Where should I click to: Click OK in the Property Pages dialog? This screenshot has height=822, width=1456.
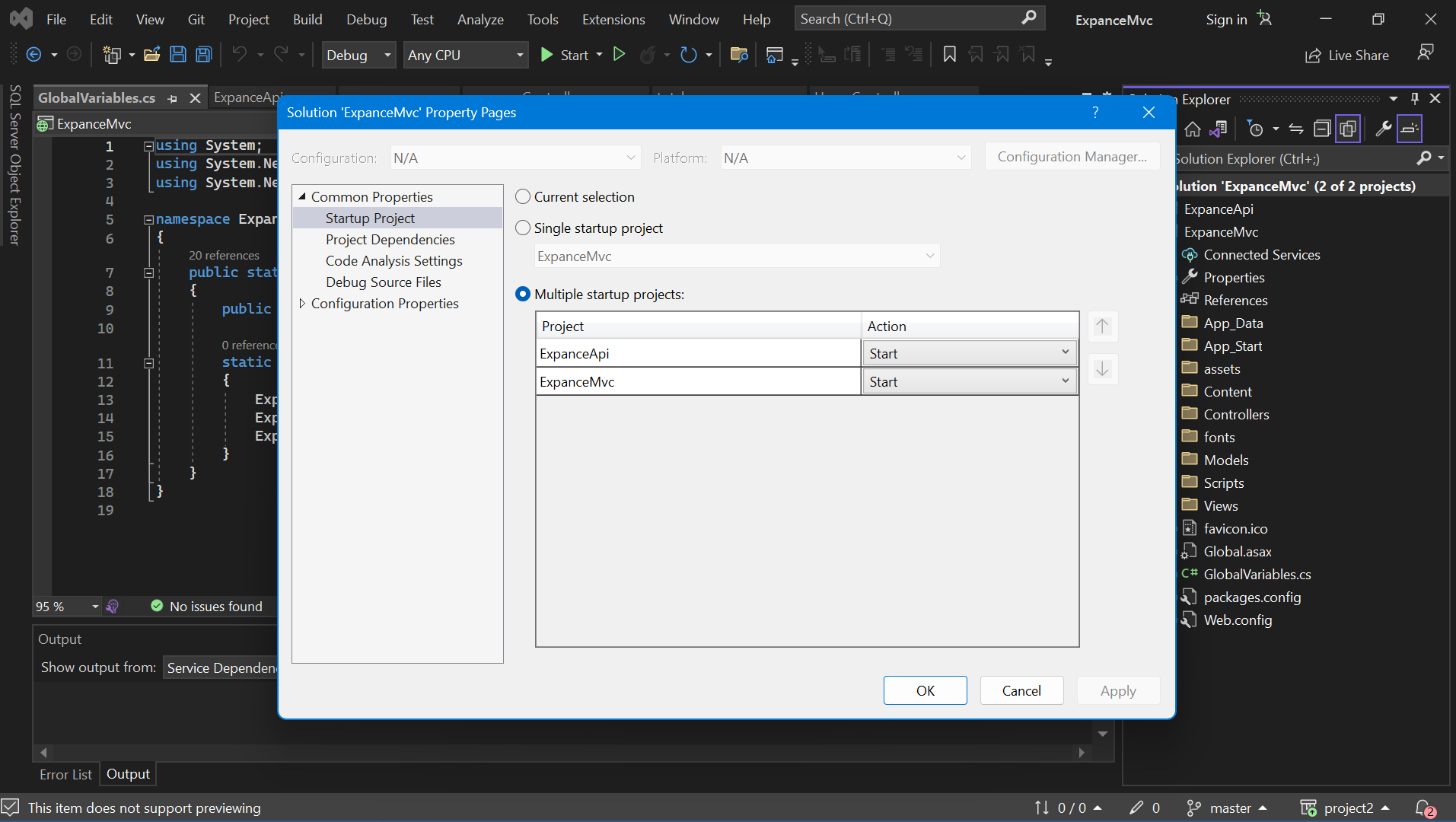925,690
